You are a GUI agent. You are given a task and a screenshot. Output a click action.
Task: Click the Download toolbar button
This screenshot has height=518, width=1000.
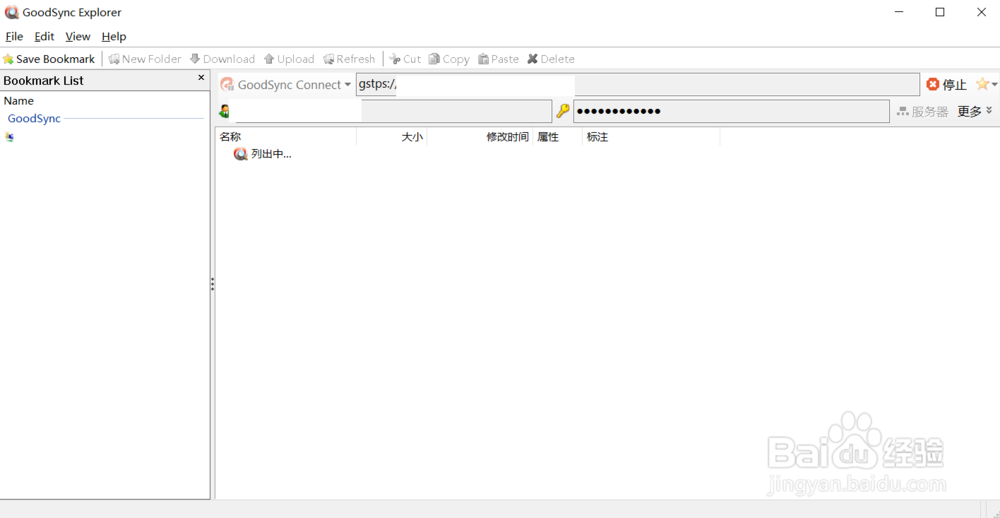click(x=222, y=59)
